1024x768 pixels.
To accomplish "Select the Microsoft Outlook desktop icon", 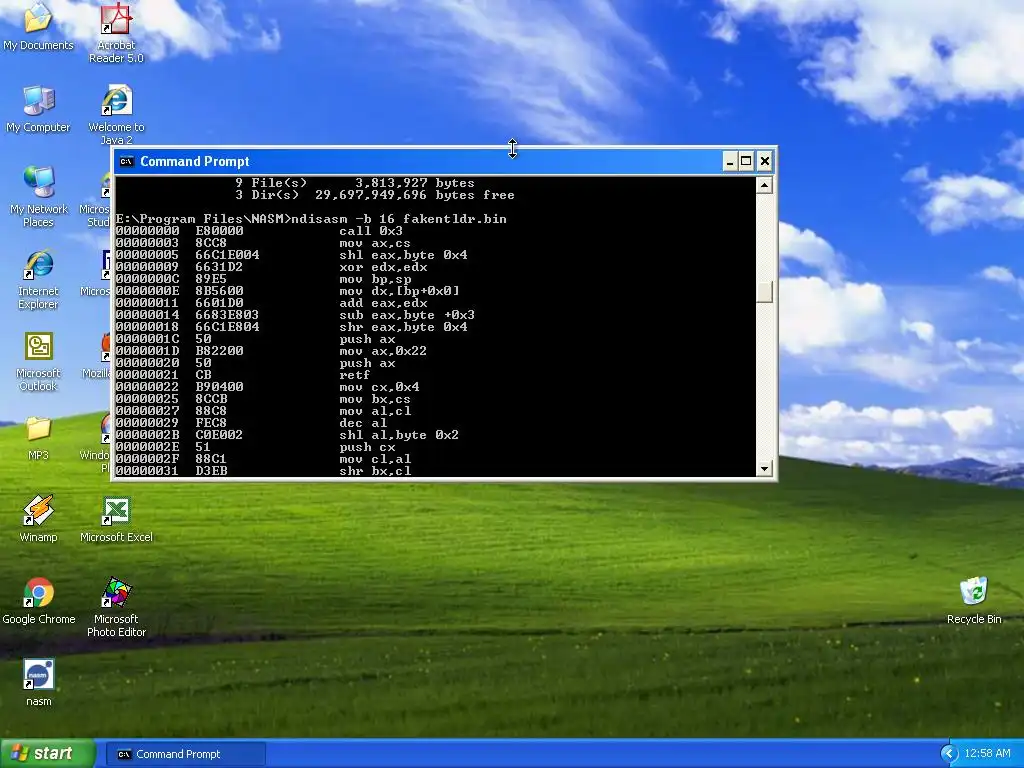I will pos(39,360).
